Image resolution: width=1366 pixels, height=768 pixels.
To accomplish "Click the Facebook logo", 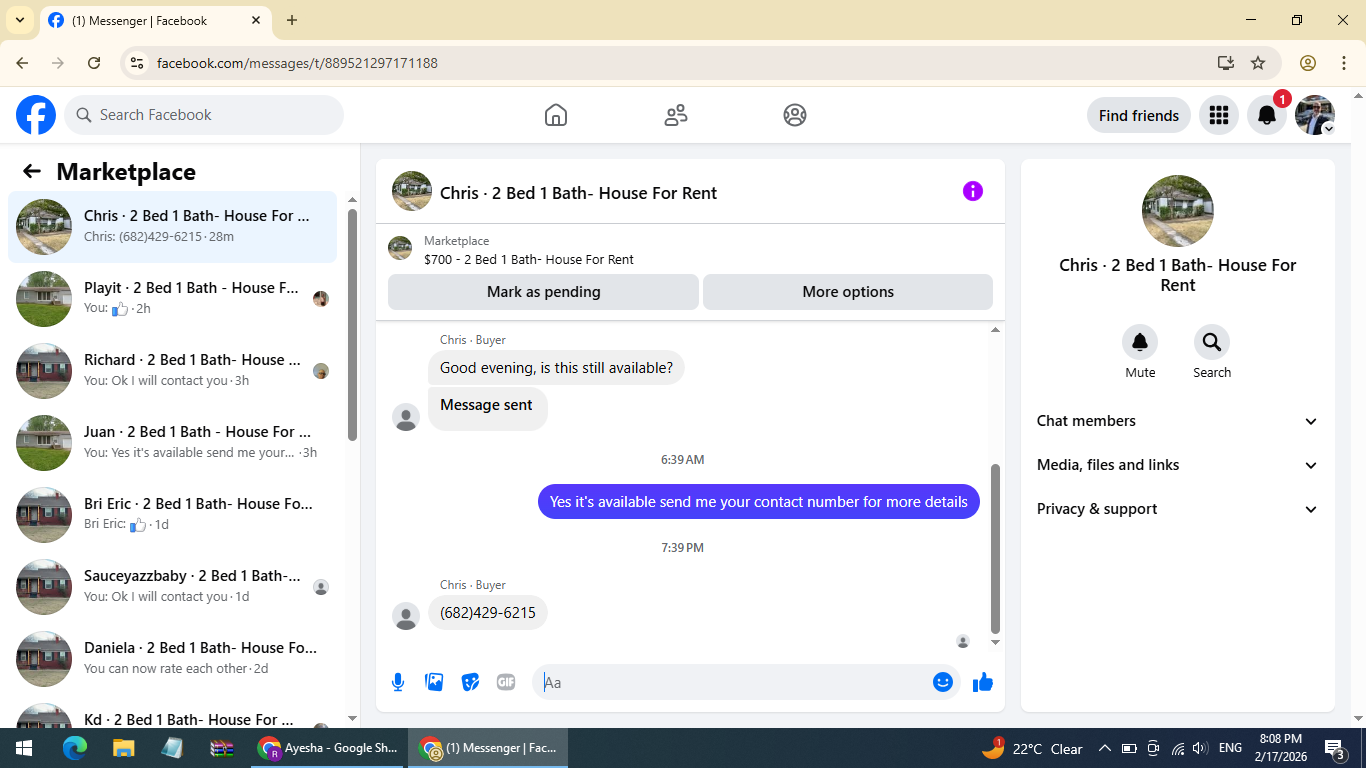I will [x=36, y=115].
